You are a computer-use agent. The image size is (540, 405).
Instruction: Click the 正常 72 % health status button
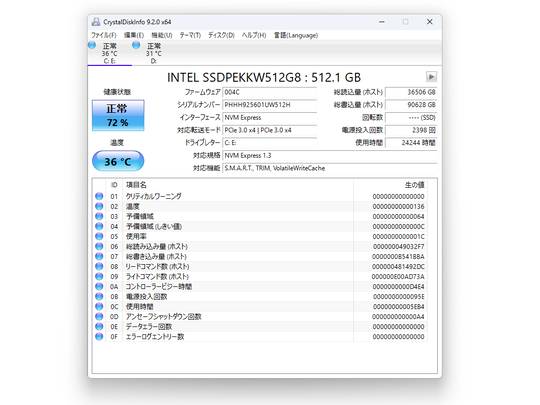(x=118, y=115)
